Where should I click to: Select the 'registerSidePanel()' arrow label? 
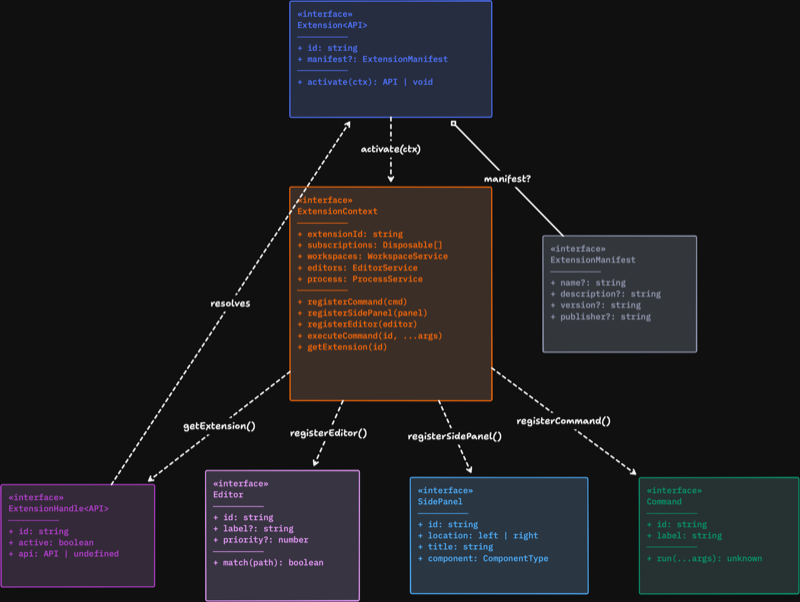(455, 436)
